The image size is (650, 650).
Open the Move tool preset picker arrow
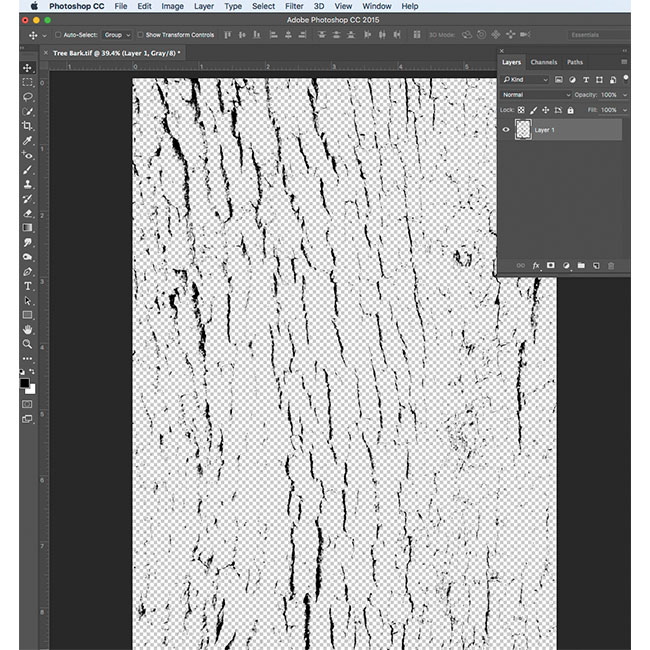pos(44,35)
